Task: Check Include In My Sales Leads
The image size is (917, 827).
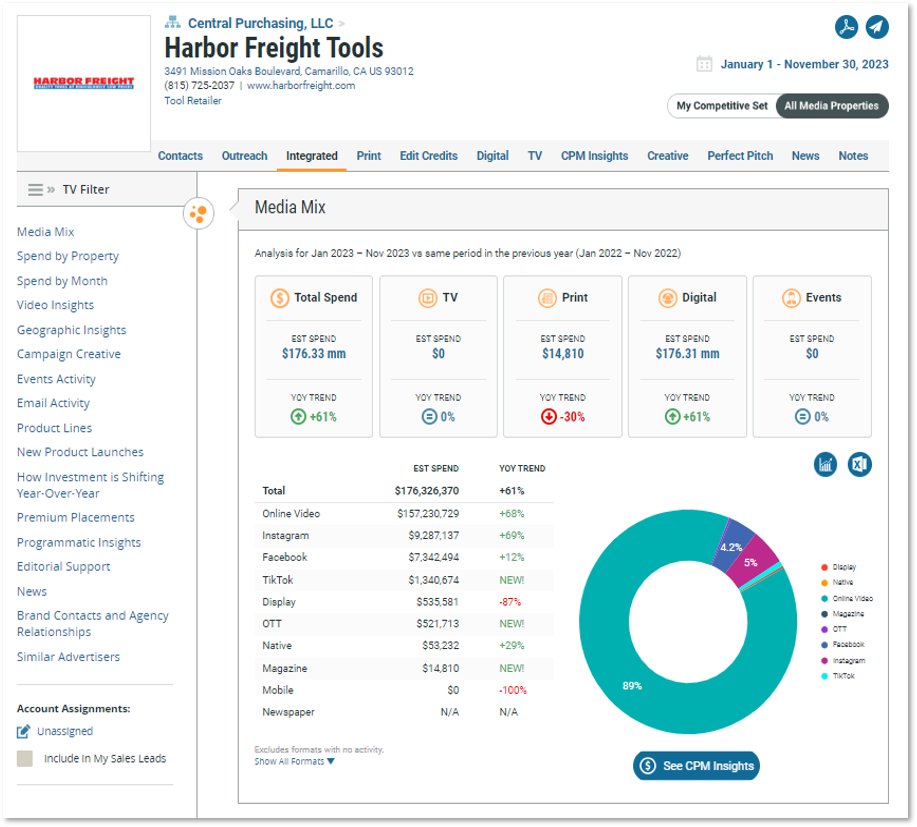Action: (x=25, y=759)
